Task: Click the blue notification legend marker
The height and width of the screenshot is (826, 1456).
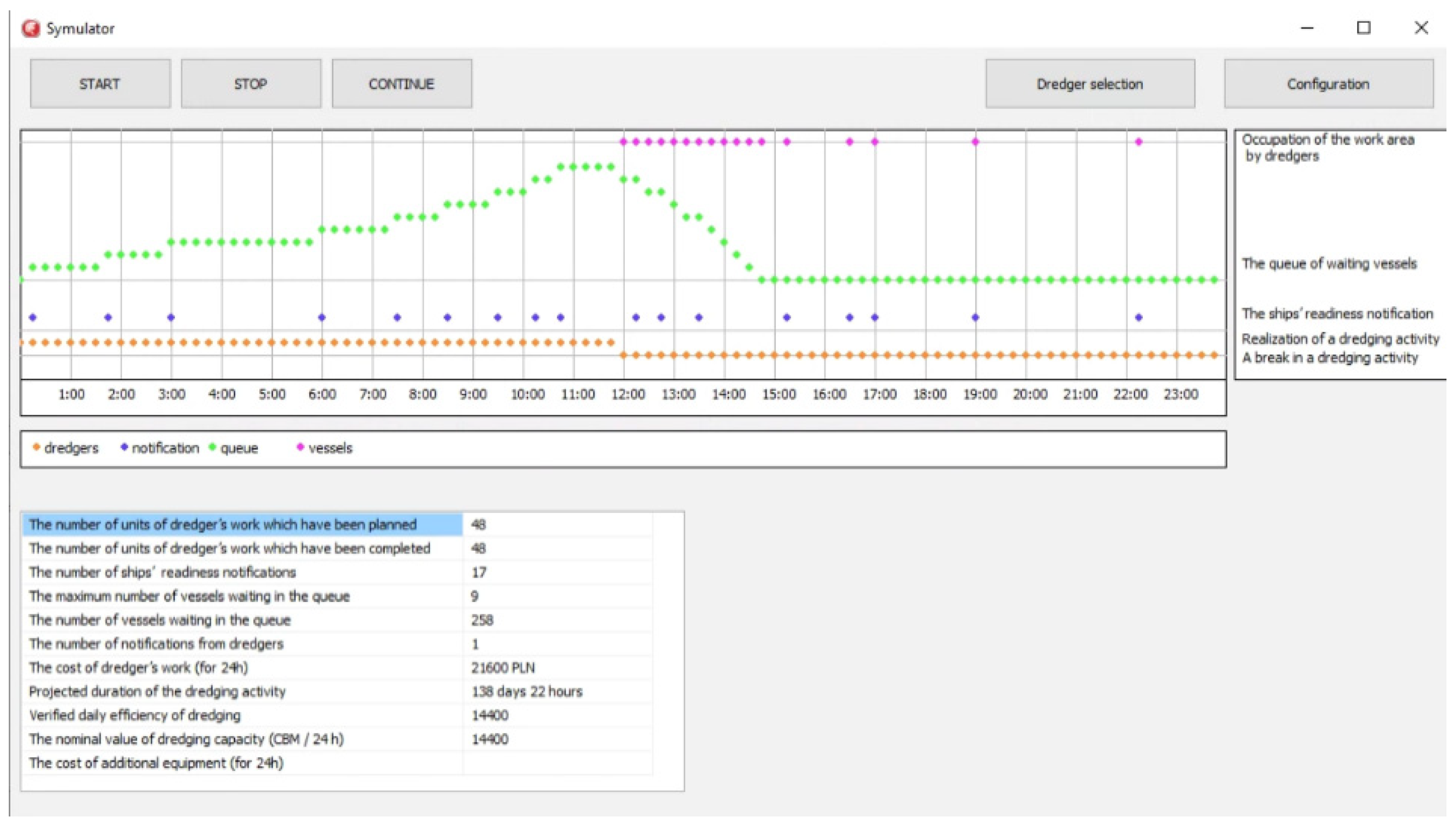Action: [x=124, y=448]
